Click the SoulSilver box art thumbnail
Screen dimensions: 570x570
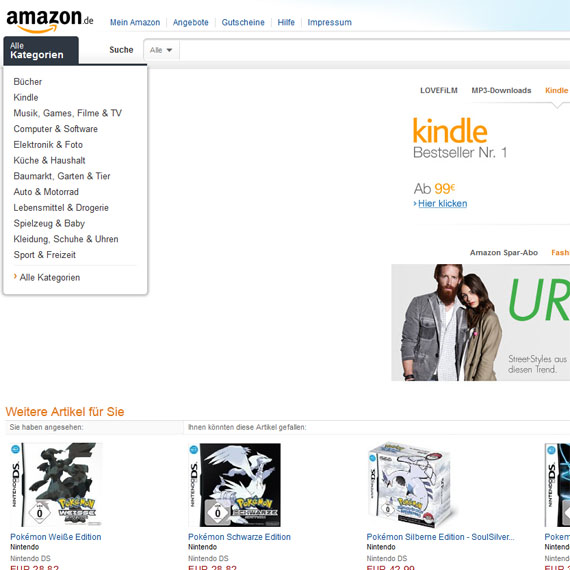[x=410, y=485]
